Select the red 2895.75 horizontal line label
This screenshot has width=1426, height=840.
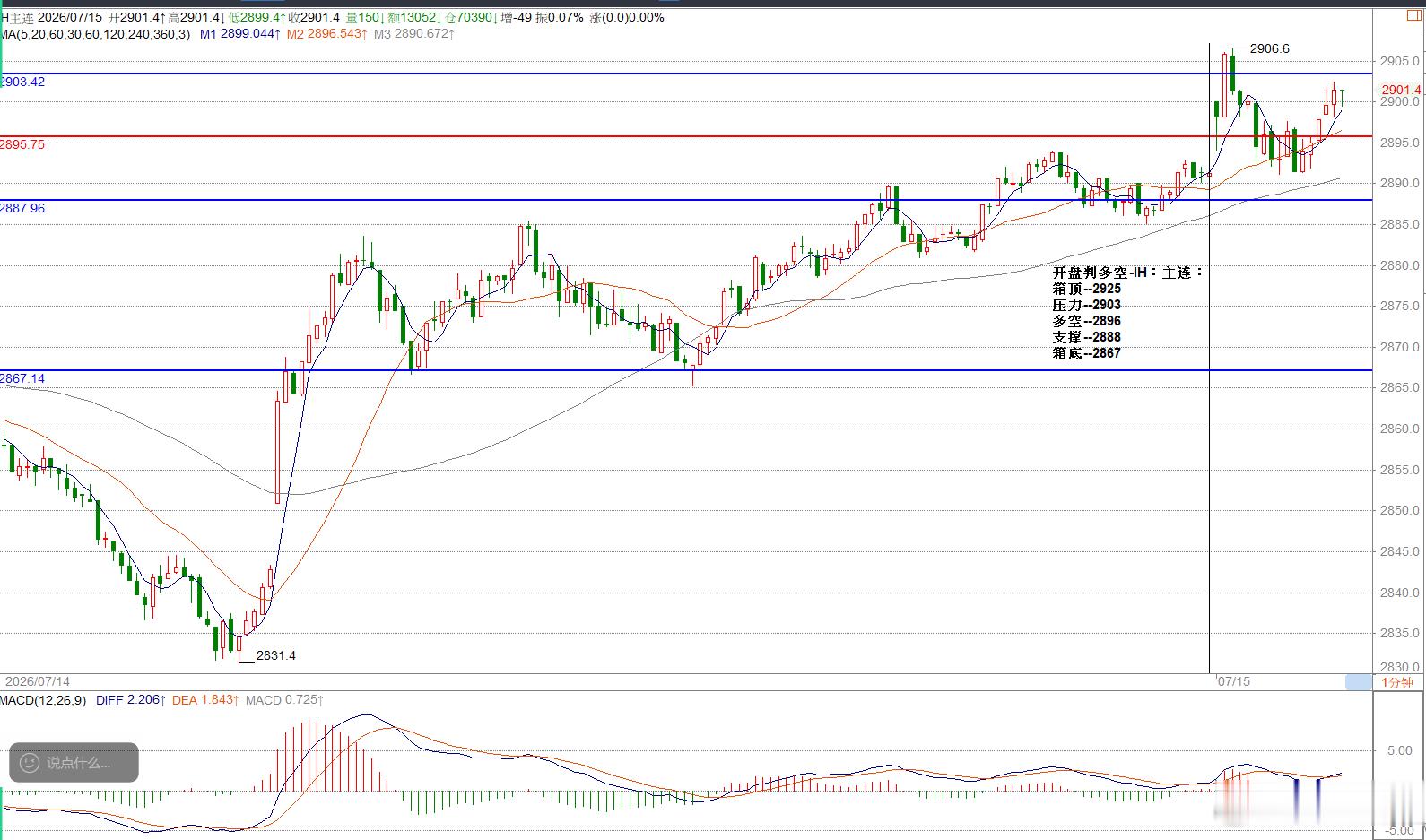tap(22, 144)
